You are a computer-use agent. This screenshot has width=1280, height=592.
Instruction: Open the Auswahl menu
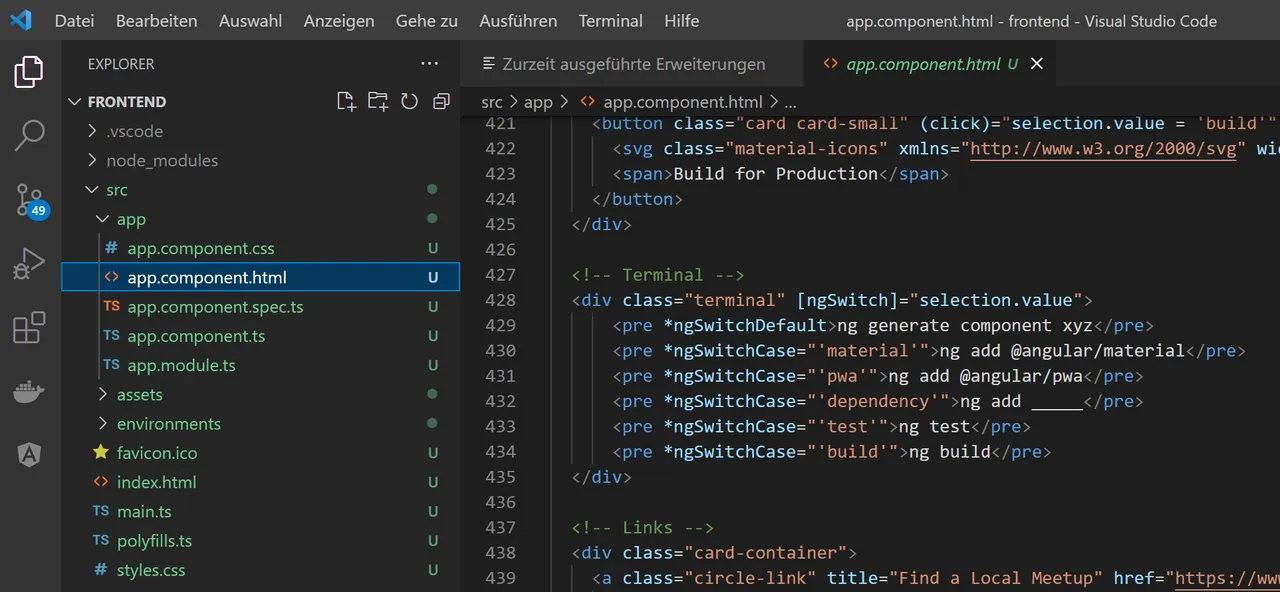pyautogui.click(x=251, y=20)
